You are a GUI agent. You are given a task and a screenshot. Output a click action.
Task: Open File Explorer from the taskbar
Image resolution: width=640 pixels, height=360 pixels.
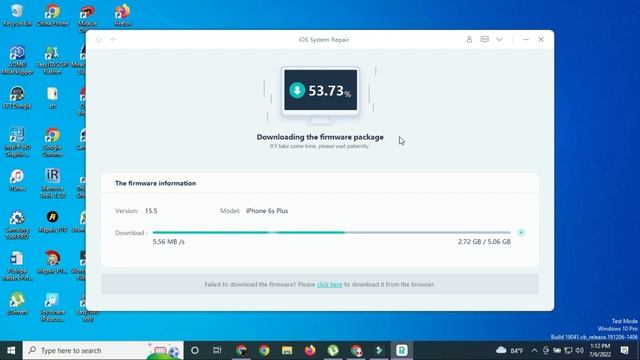(x=287, y=351)
